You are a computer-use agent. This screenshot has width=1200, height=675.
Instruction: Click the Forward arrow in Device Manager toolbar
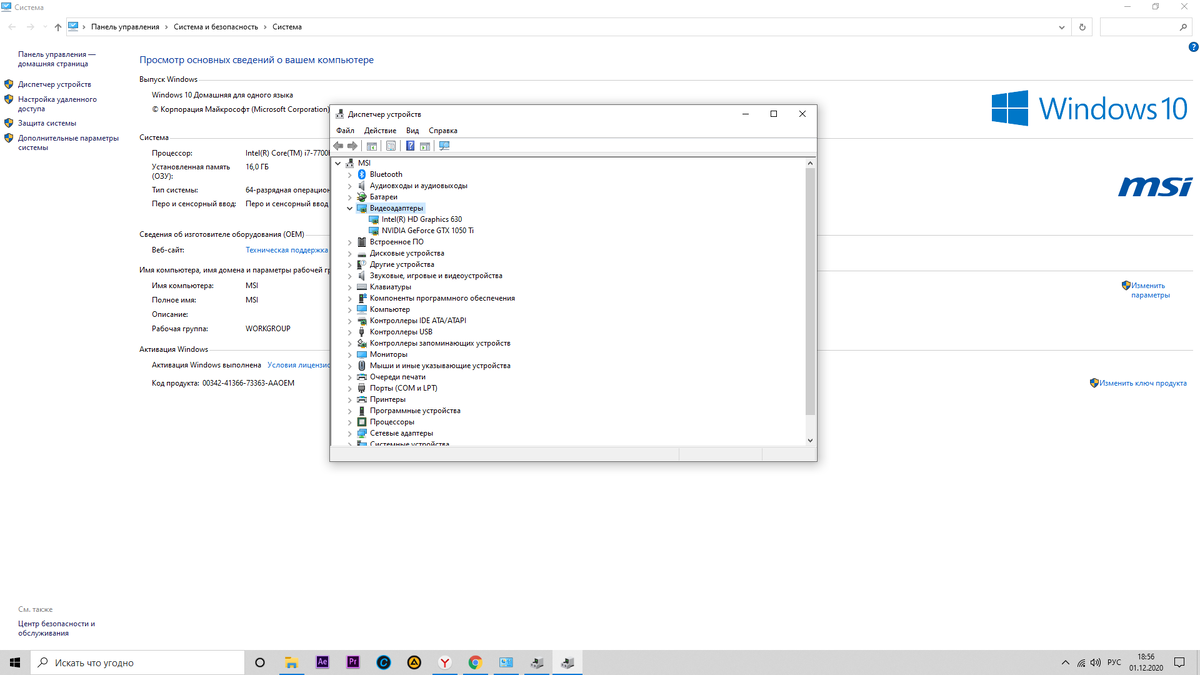[x=352, y=146]
